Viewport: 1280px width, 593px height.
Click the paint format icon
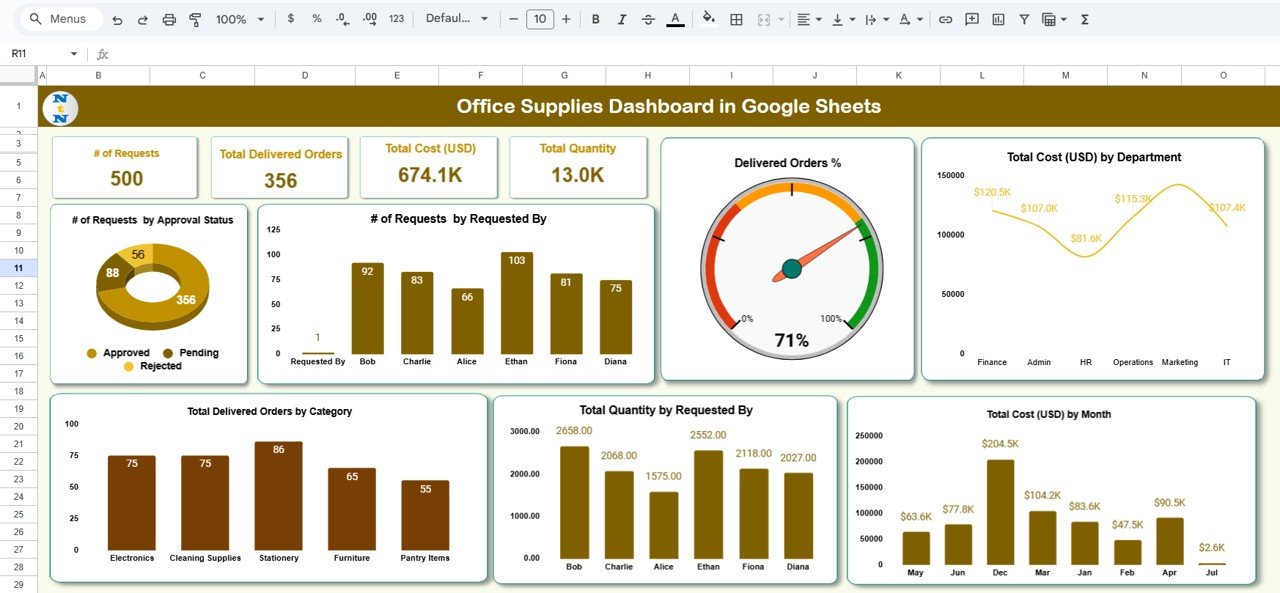click(195, 19)
